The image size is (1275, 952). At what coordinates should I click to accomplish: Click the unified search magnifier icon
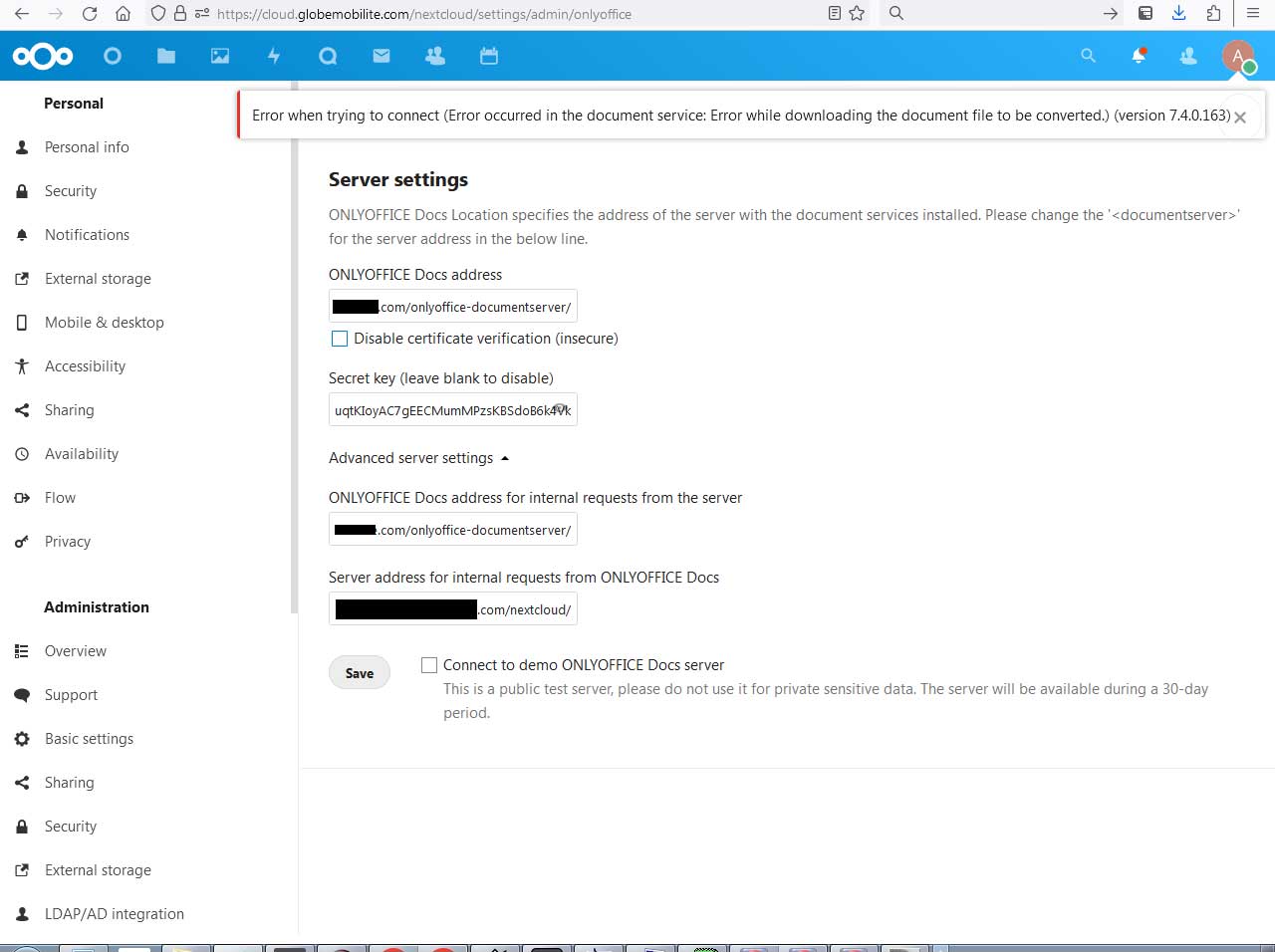pos(1088,56)
